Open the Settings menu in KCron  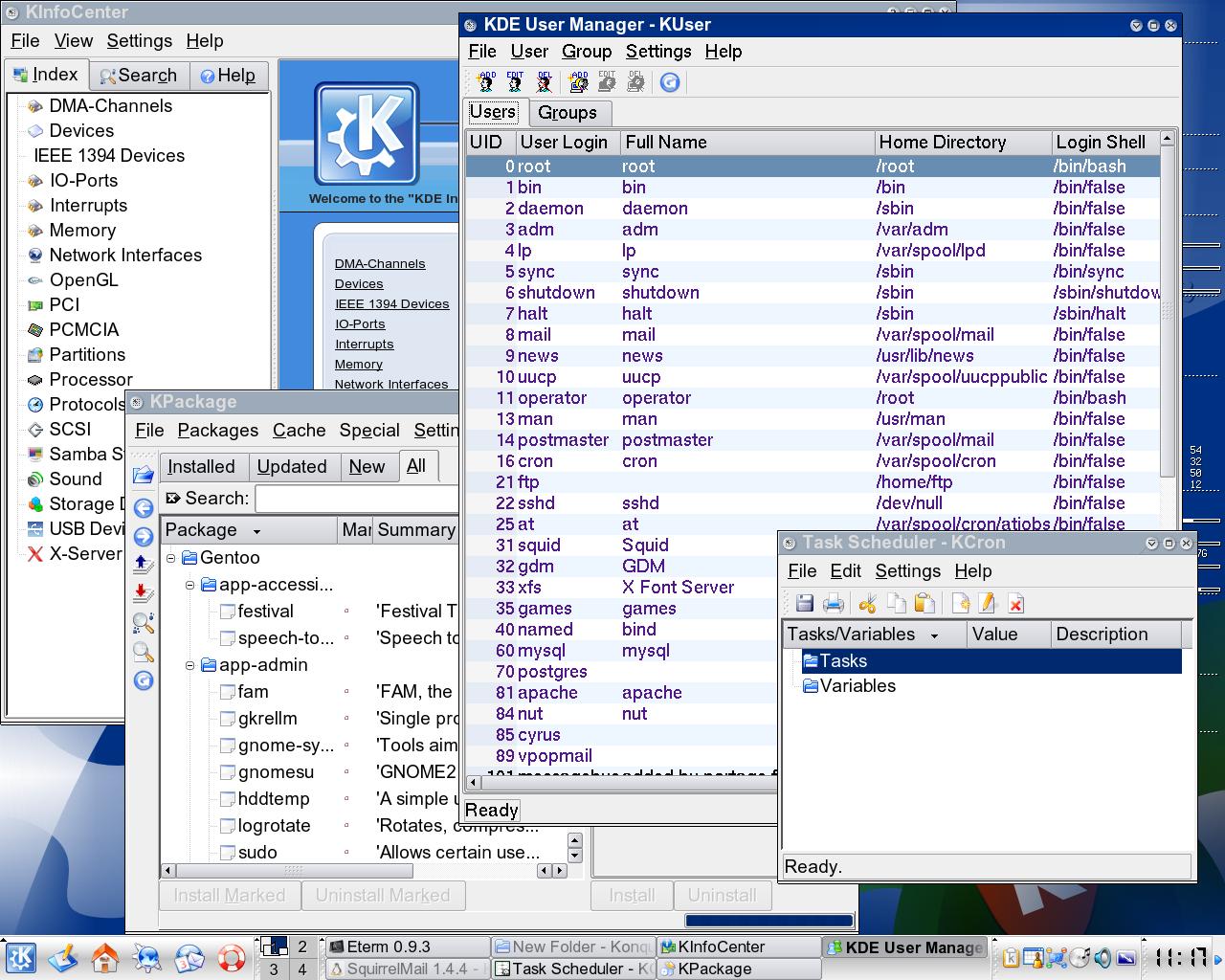coord(907,570)
